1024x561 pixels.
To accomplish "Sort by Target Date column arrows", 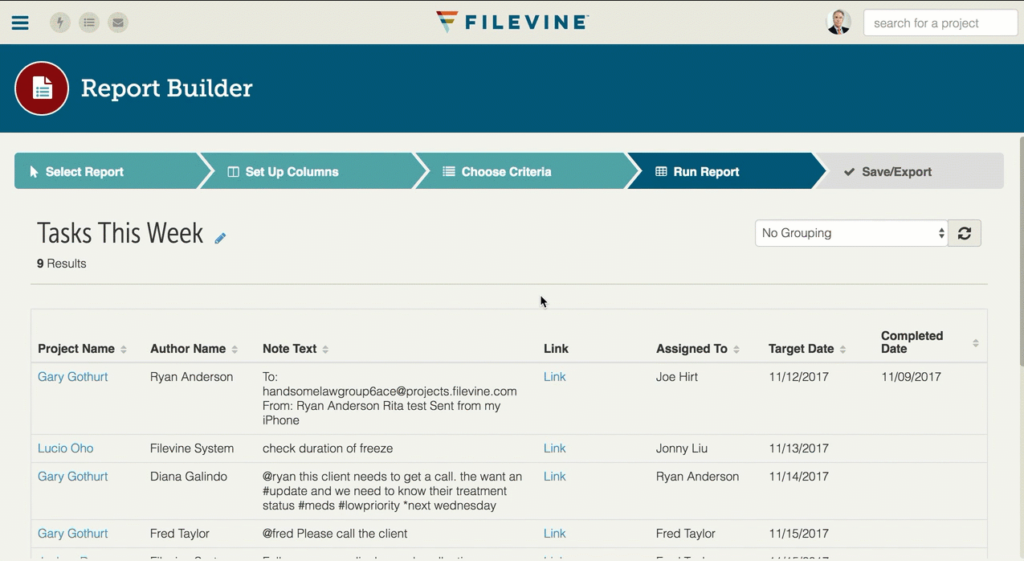I will pos(842,349).
